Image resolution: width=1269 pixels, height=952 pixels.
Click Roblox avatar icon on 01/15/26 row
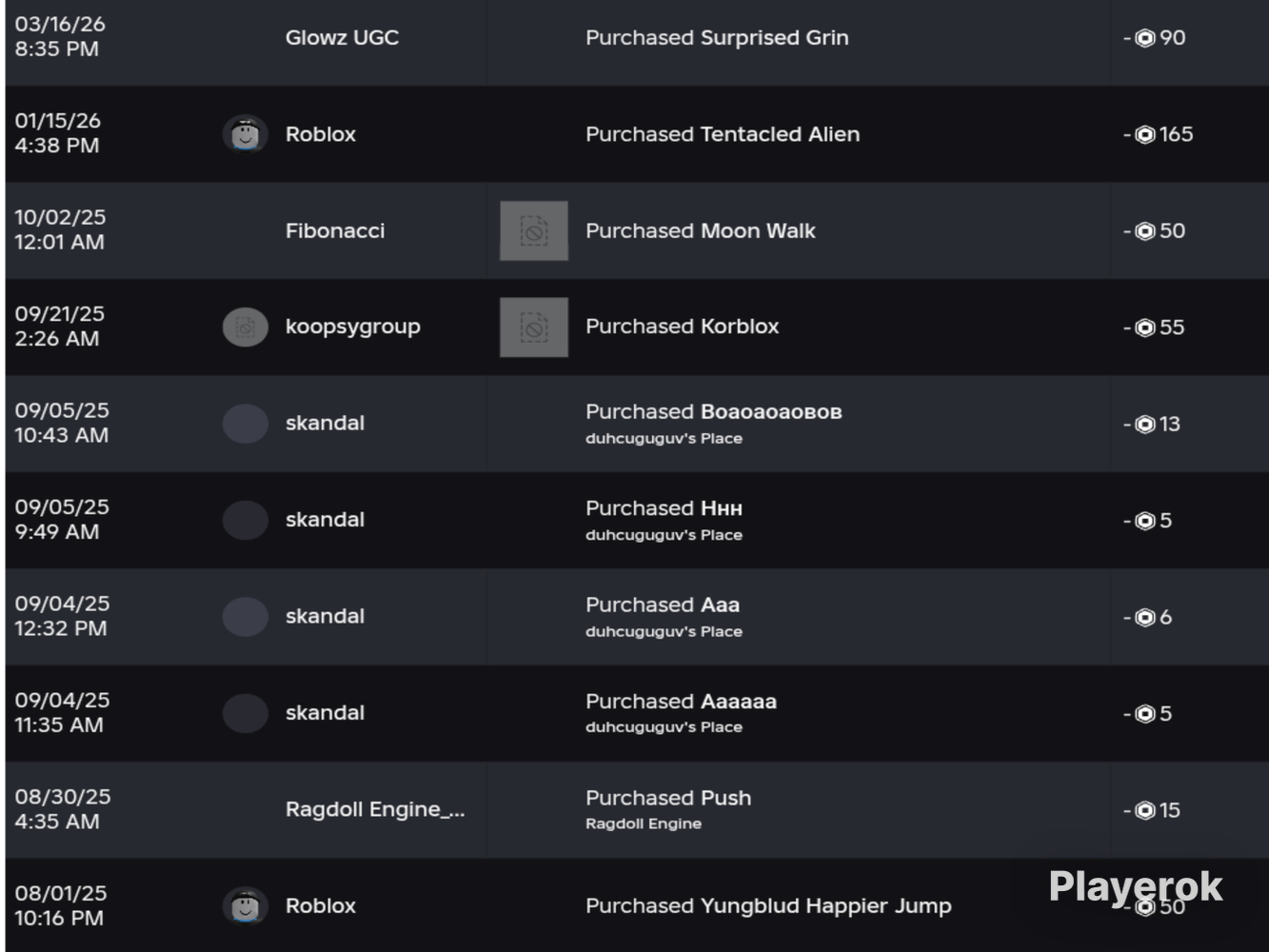coord(245,134)
